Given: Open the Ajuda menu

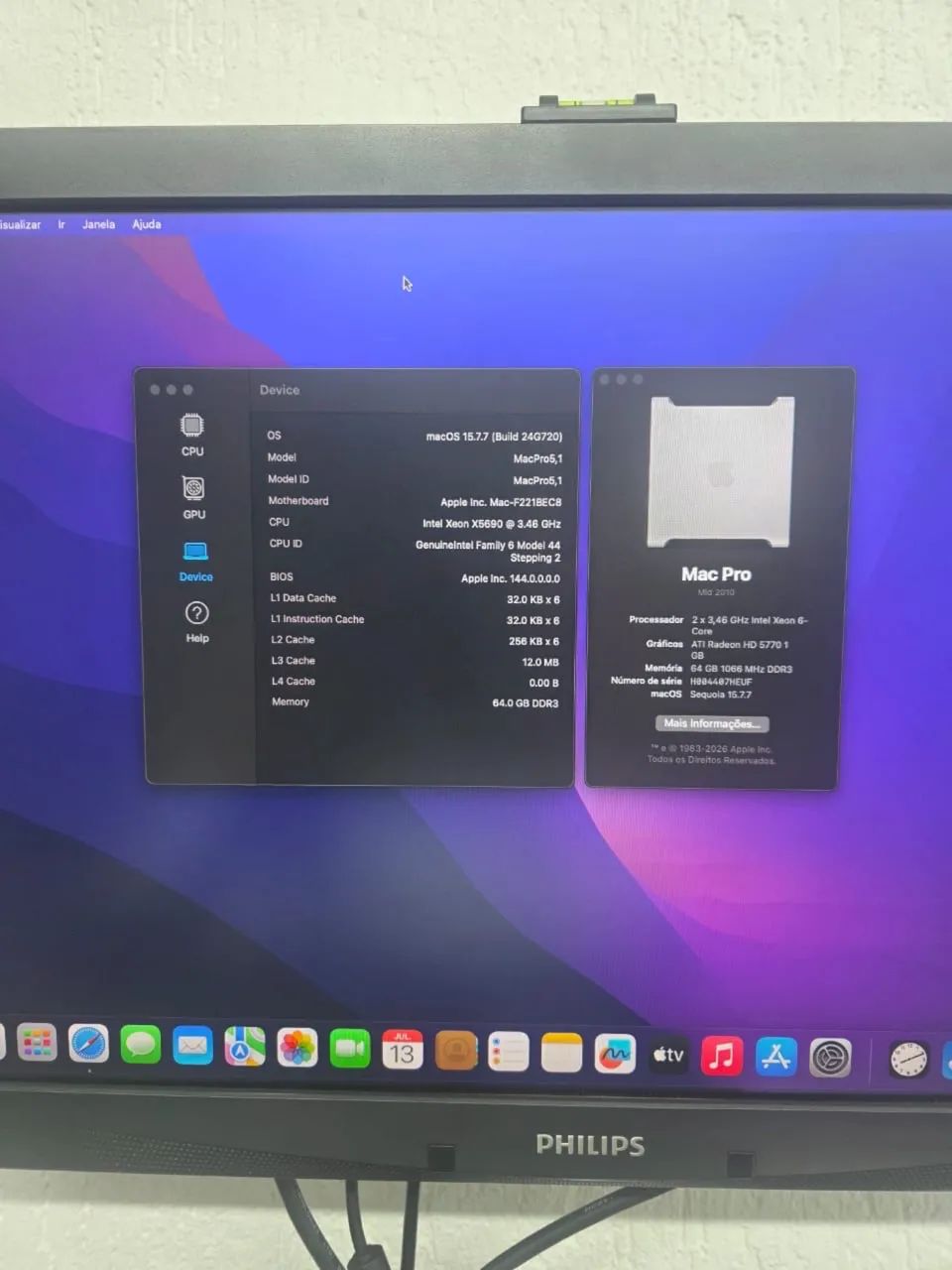Looking at the screenshot, I should point(147,224).
